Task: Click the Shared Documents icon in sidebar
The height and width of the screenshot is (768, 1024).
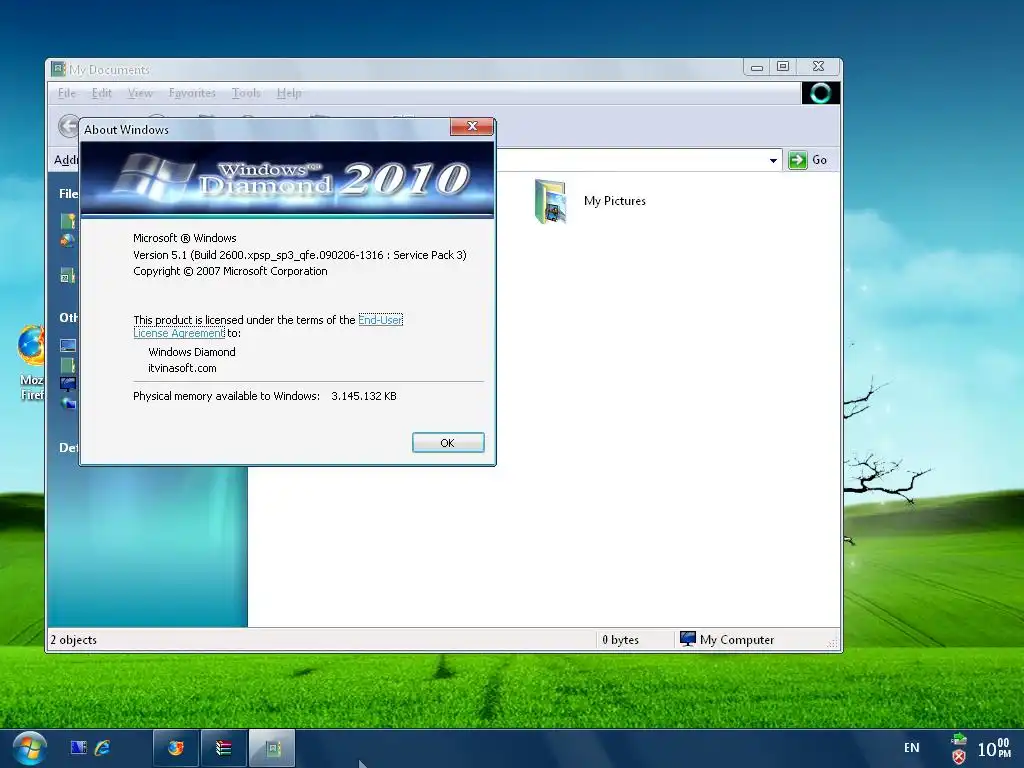Action: [68, 365]
